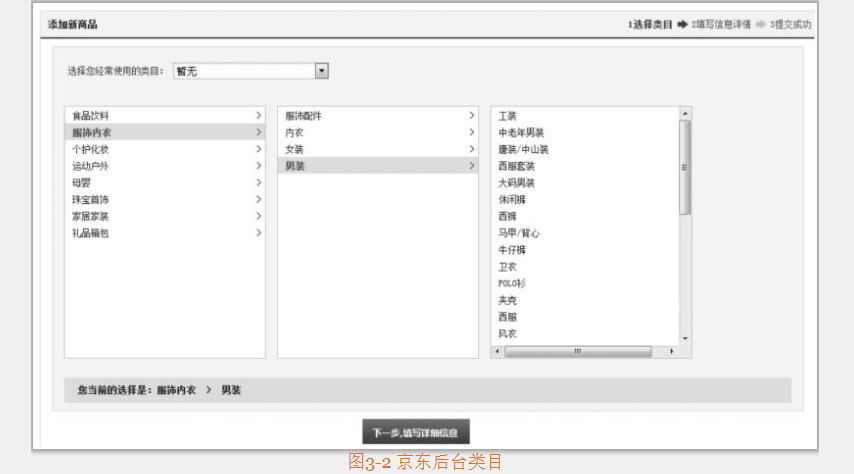
Task: Click 家居家装 category item
Action: click(90, 216)
